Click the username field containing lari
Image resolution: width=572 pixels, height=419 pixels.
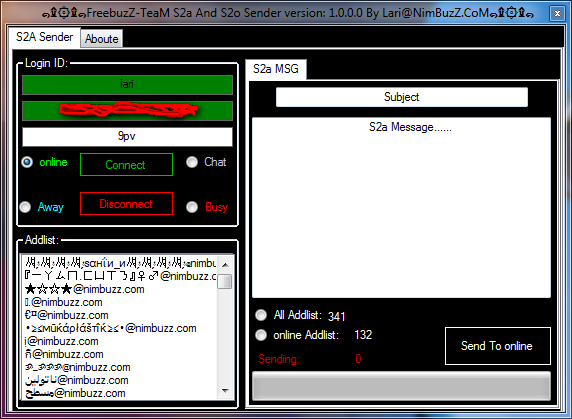pos(127,85)
